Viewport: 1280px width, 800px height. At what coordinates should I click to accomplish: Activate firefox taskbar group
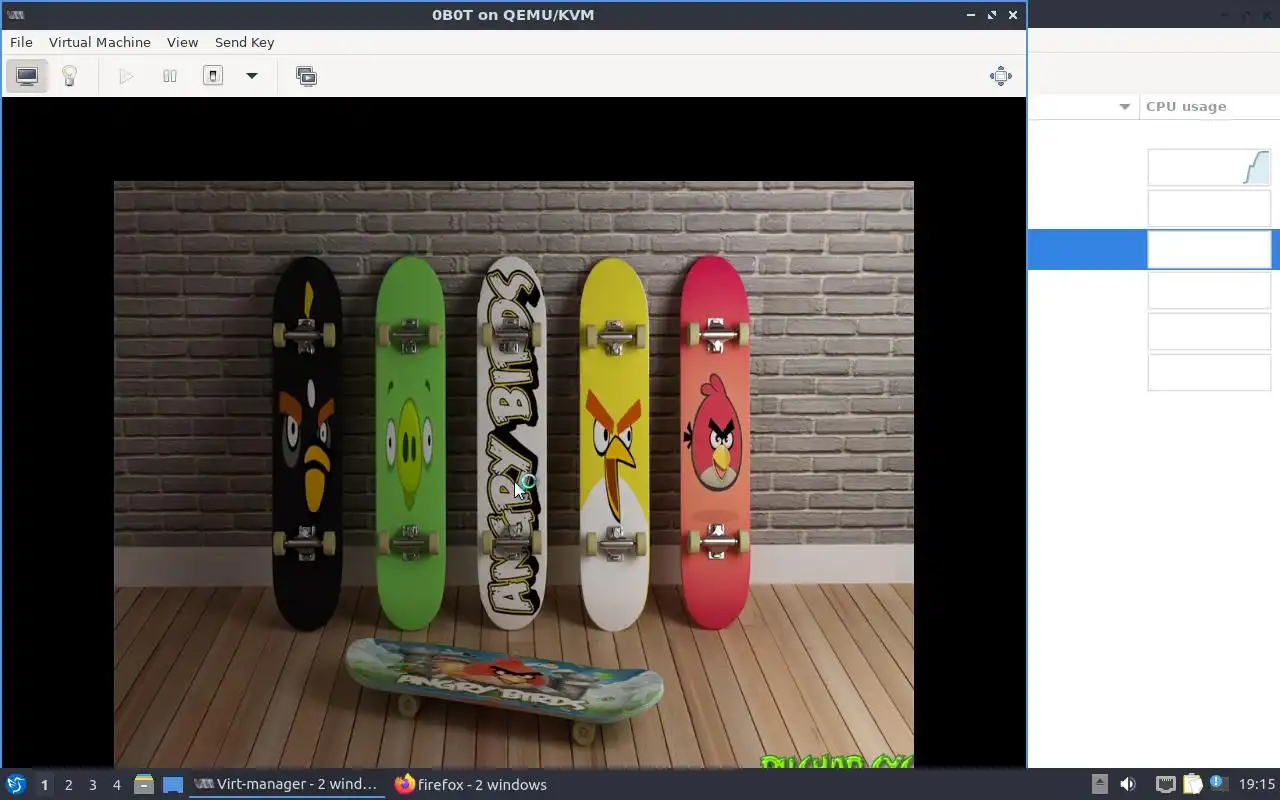click(x=471, y=785)
